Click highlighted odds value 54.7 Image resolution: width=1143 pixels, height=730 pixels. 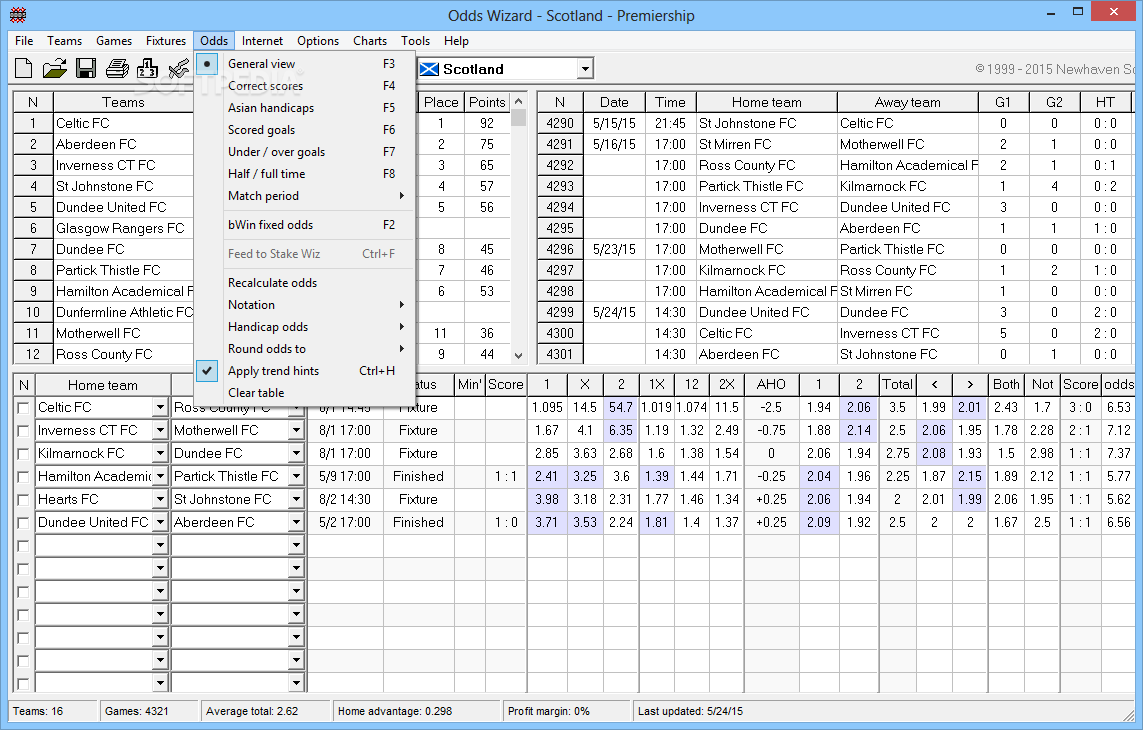[x=621, y=408]
